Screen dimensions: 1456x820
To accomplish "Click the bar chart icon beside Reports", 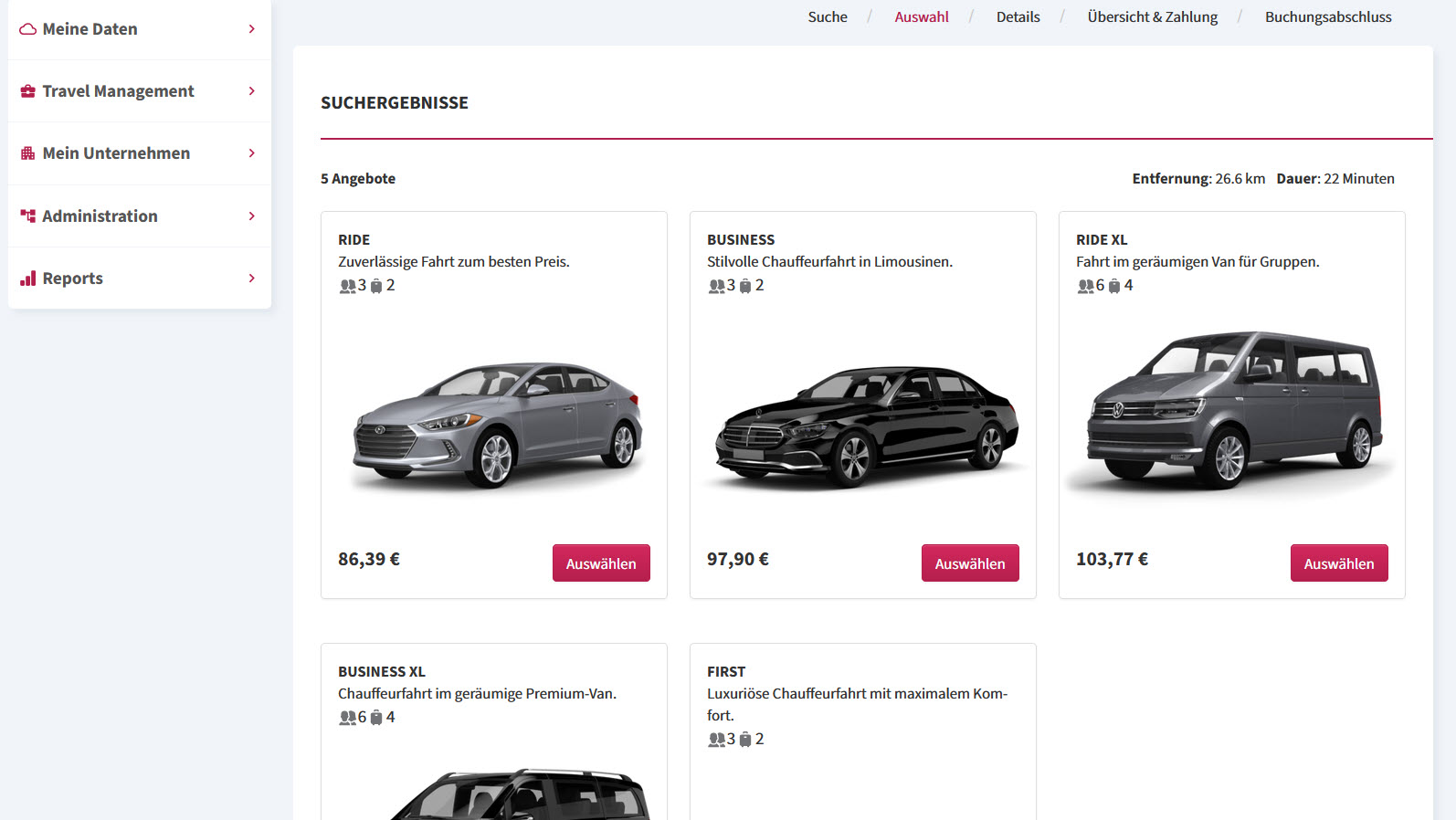I will (28, 279).
